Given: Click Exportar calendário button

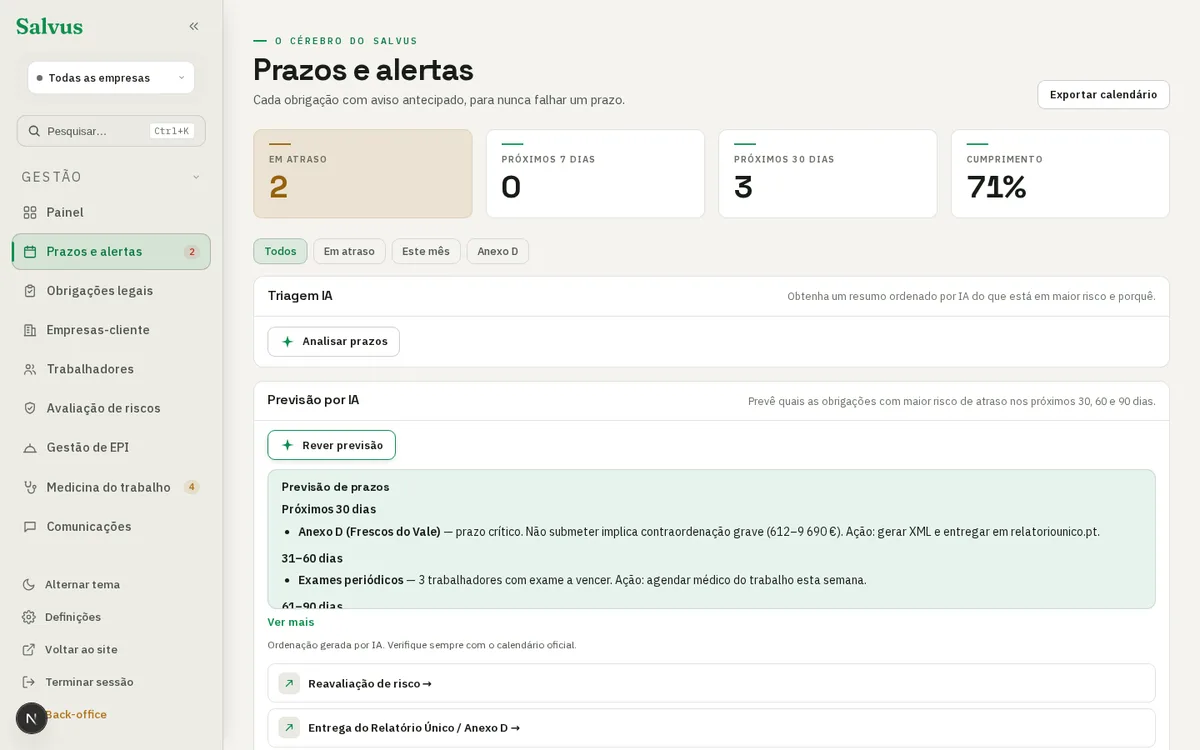Looking at the screenshot, I should click(1103, 95).
